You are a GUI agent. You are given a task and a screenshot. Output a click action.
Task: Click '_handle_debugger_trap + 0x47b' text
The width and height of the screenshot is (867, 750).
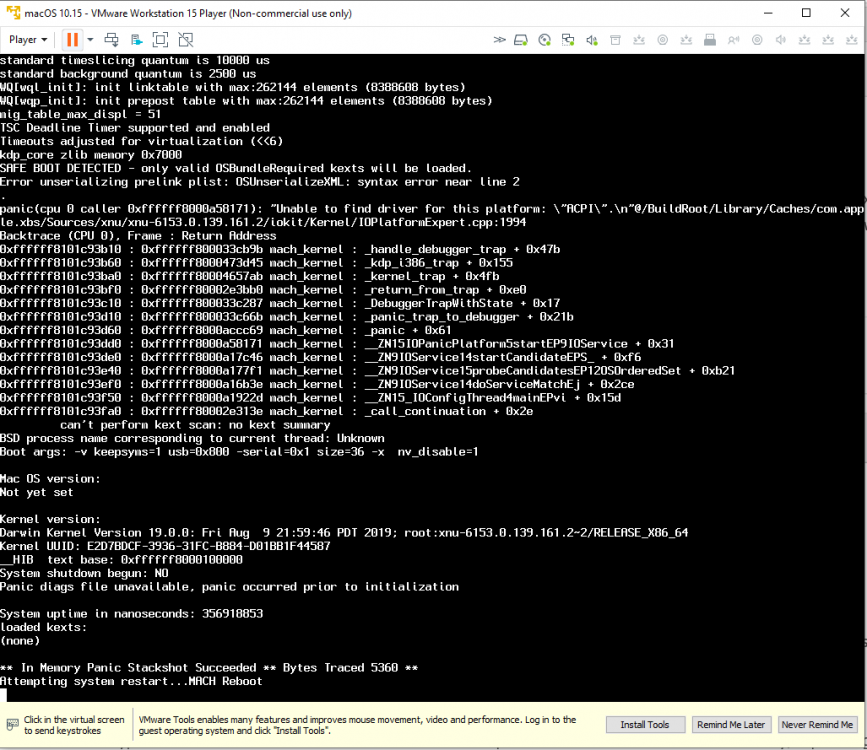tap(462, 249)
